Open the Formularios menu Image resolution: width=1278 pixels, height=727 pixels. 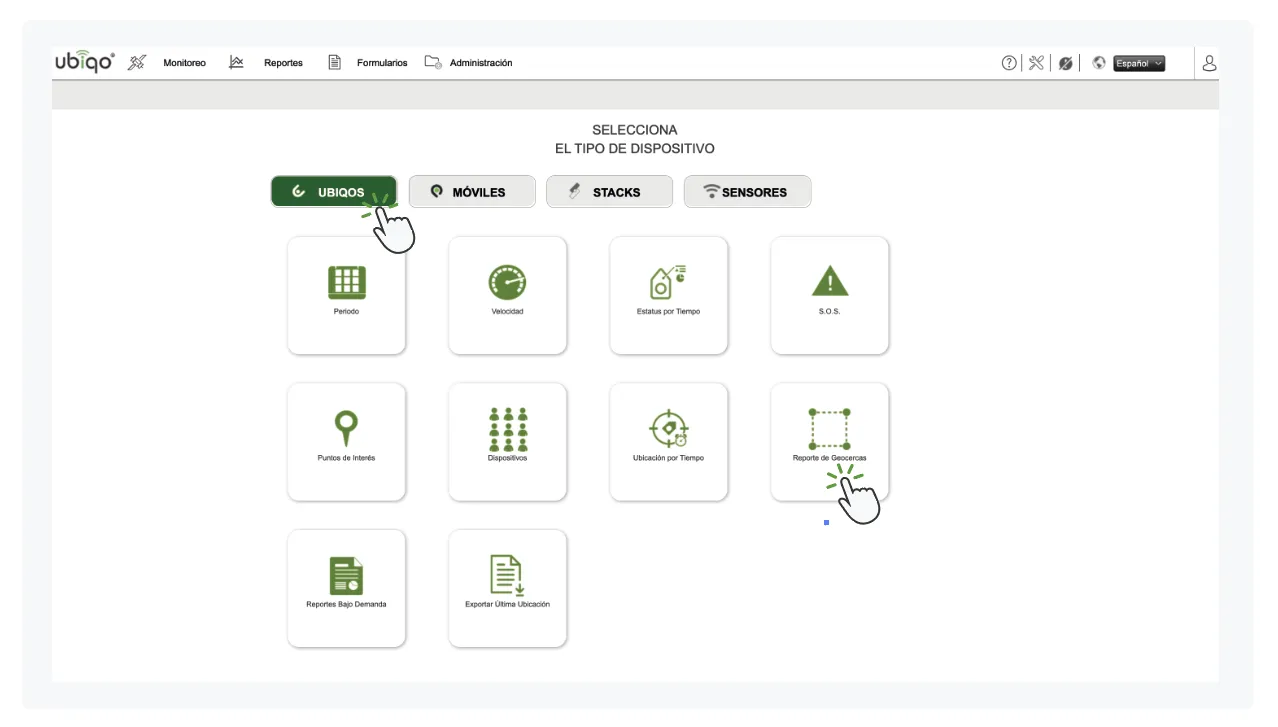pos(382,63)
